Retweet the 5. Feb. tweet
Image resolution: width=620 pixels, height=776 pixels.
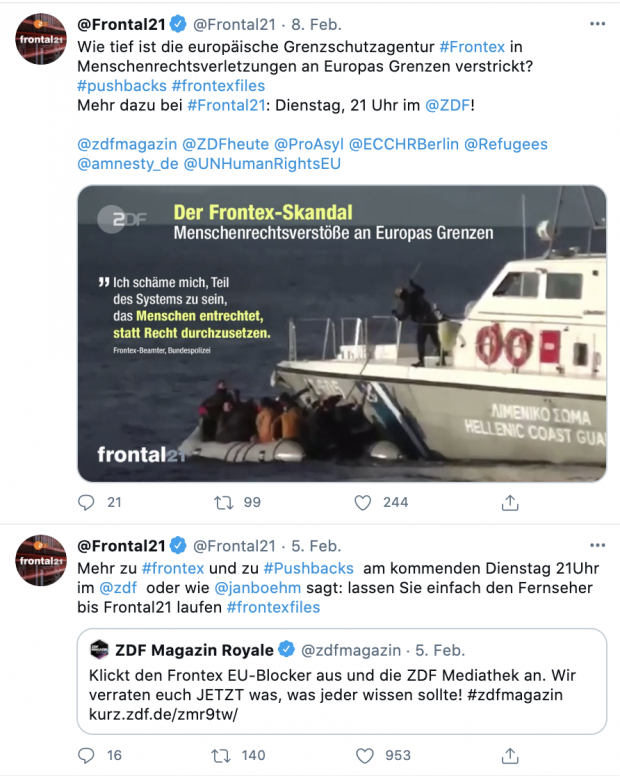click(223, 755)
